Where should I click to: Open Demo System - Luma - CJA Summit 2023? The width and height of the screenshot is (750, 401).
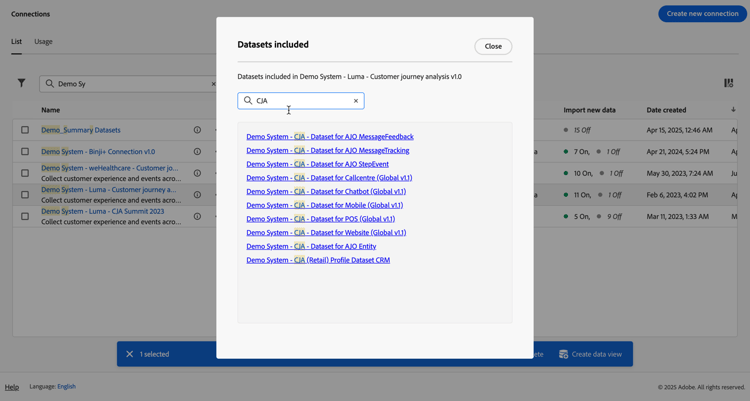[102, 211]
